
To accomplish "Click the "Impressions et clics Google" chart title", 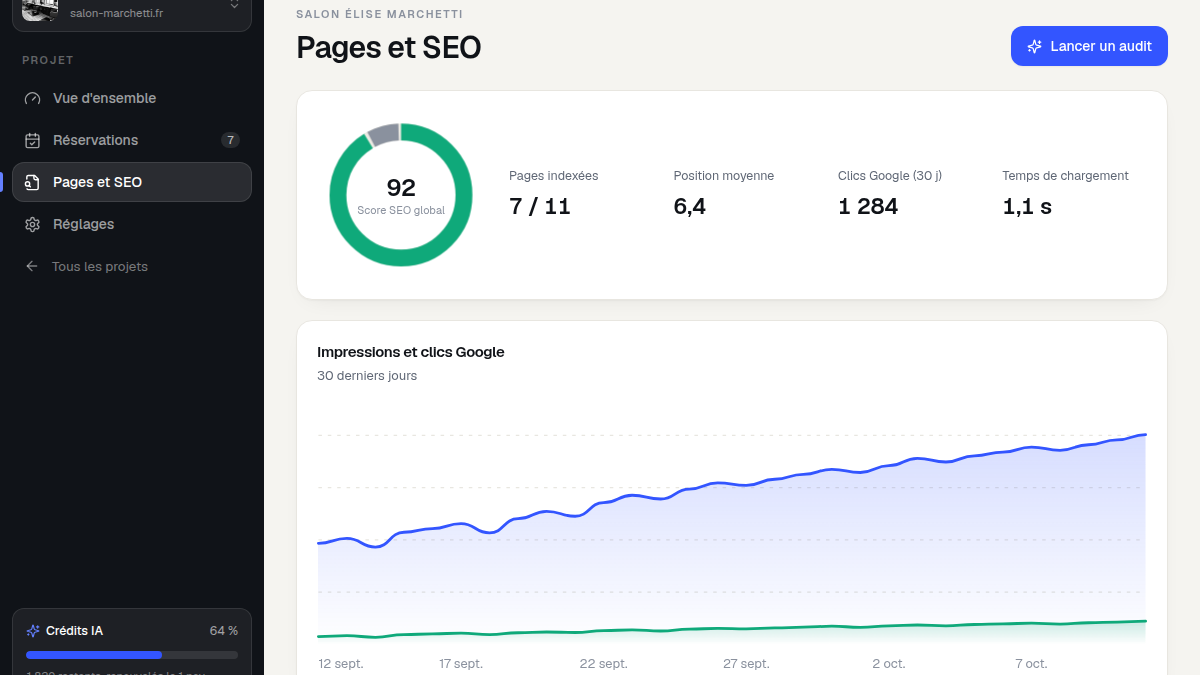I will (411, 352).
